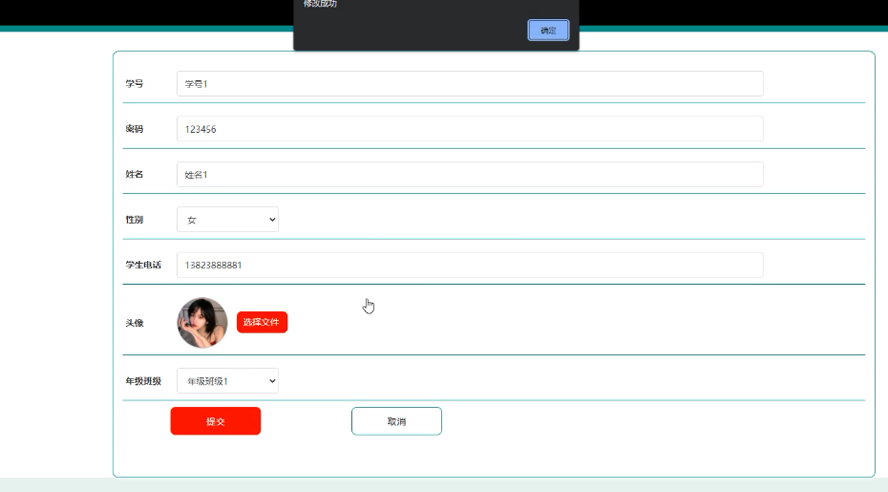The width and height of the screenshot is (888, 492).
Task: Click the 性别 field label
Action: click(134, 220)
